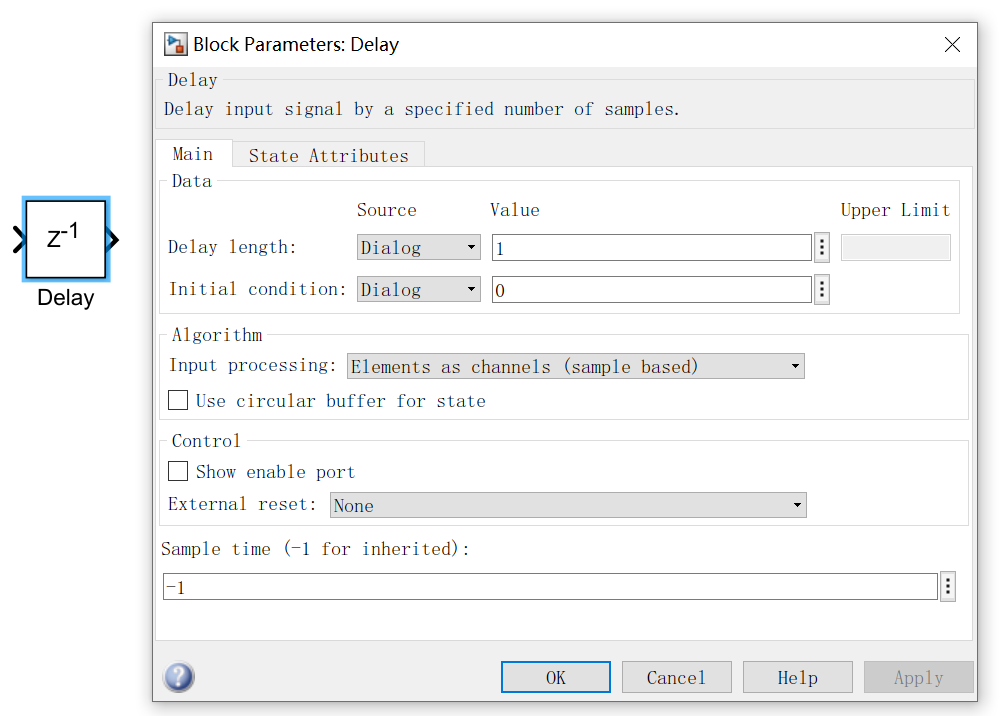Click the Delay block input port arrow
The image size is (1001, 716).
[18, 240]
